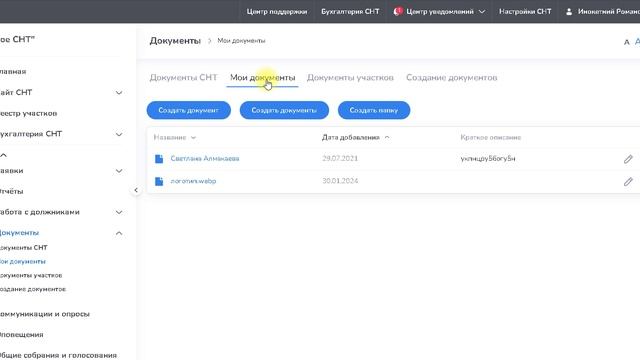640x360 pixels.
Task: Expand Бухгалтерия СНТ sidebar chevron
Action: point(119,134)
